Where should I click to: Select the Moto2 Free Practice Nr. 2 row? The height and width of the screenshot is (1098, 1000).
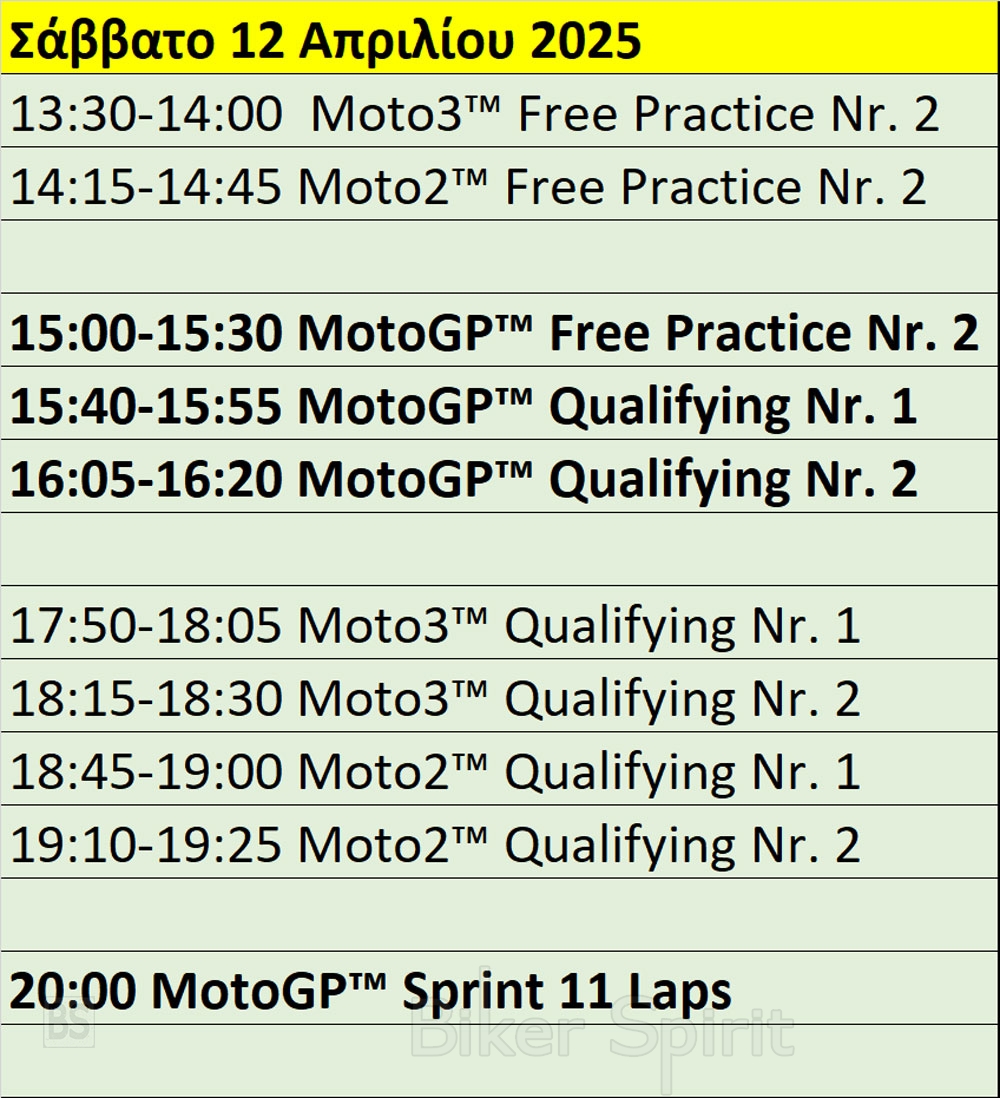point(468,188)
